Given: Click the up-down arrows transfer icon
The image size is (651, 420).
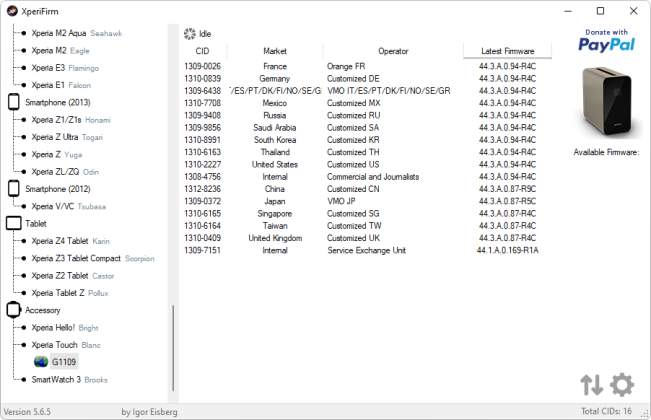Looking at the screenshot, I should [x=591, y=385].
